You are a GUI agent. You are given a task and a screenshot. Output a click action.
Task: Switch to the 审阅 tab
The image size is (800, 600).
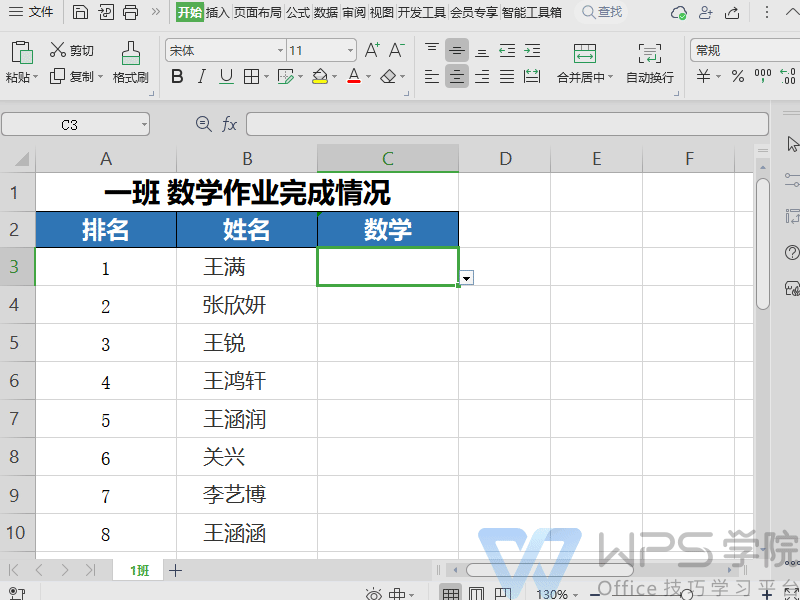coord(354,12)
